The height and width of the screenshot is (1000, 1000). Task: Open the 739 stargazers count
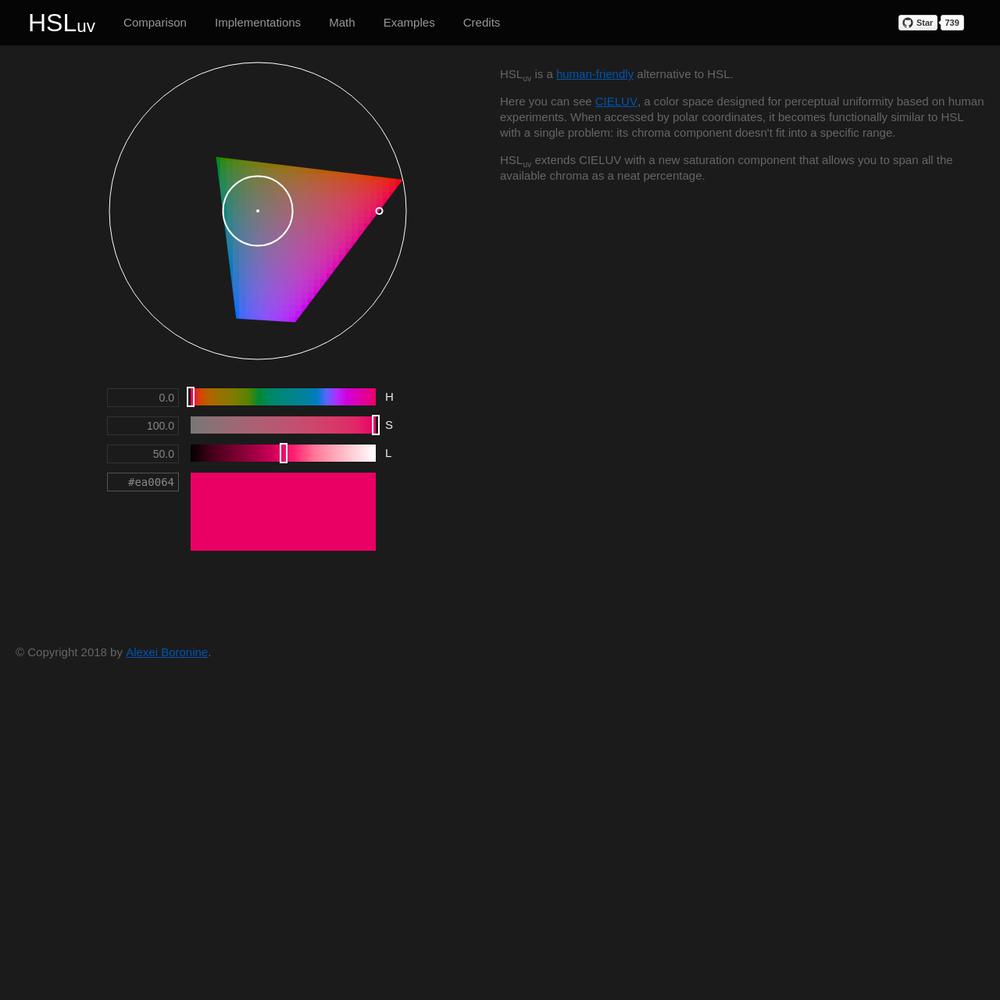click(952, 22)
